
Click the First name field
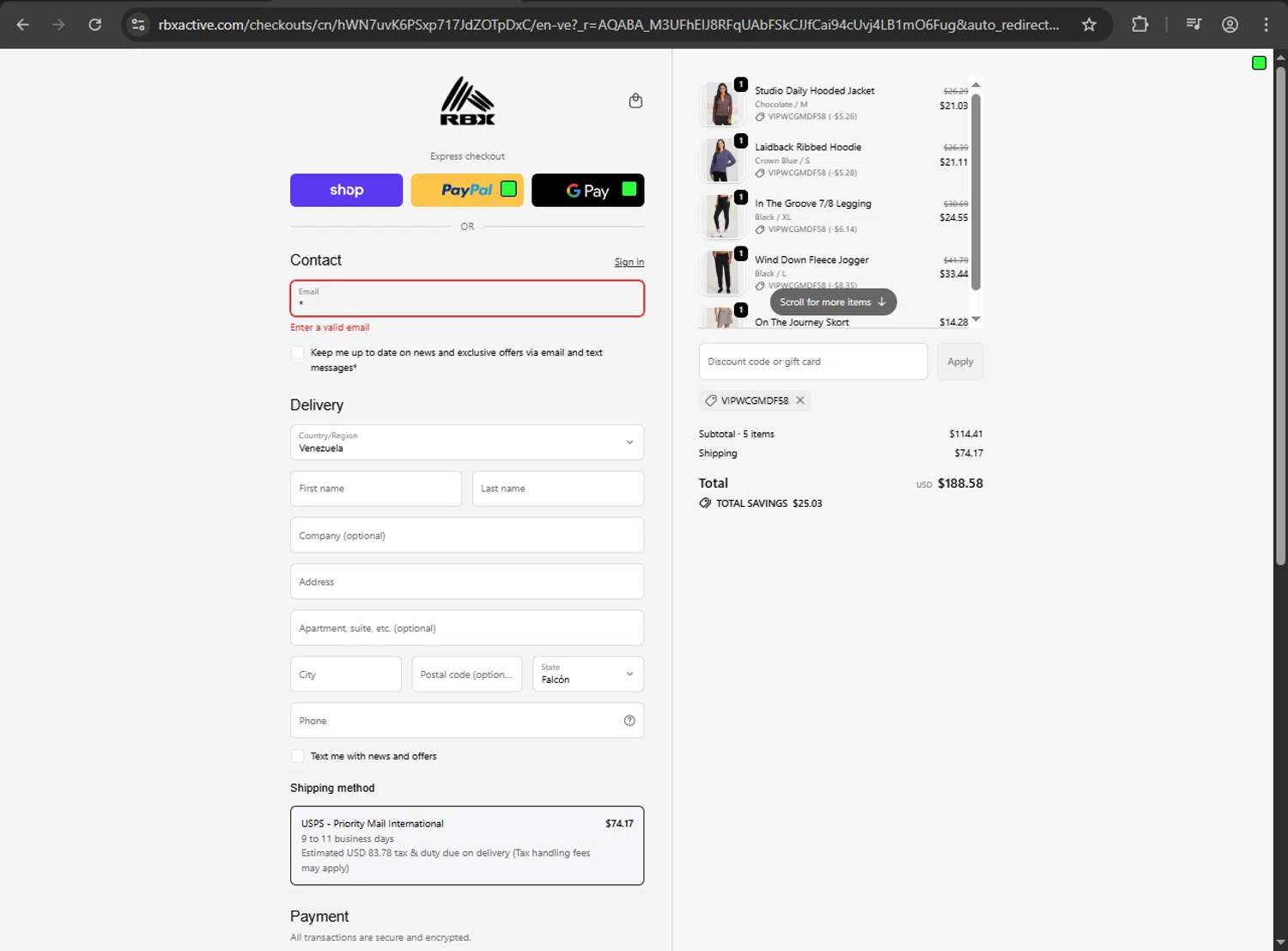click(x=376, y=489)
